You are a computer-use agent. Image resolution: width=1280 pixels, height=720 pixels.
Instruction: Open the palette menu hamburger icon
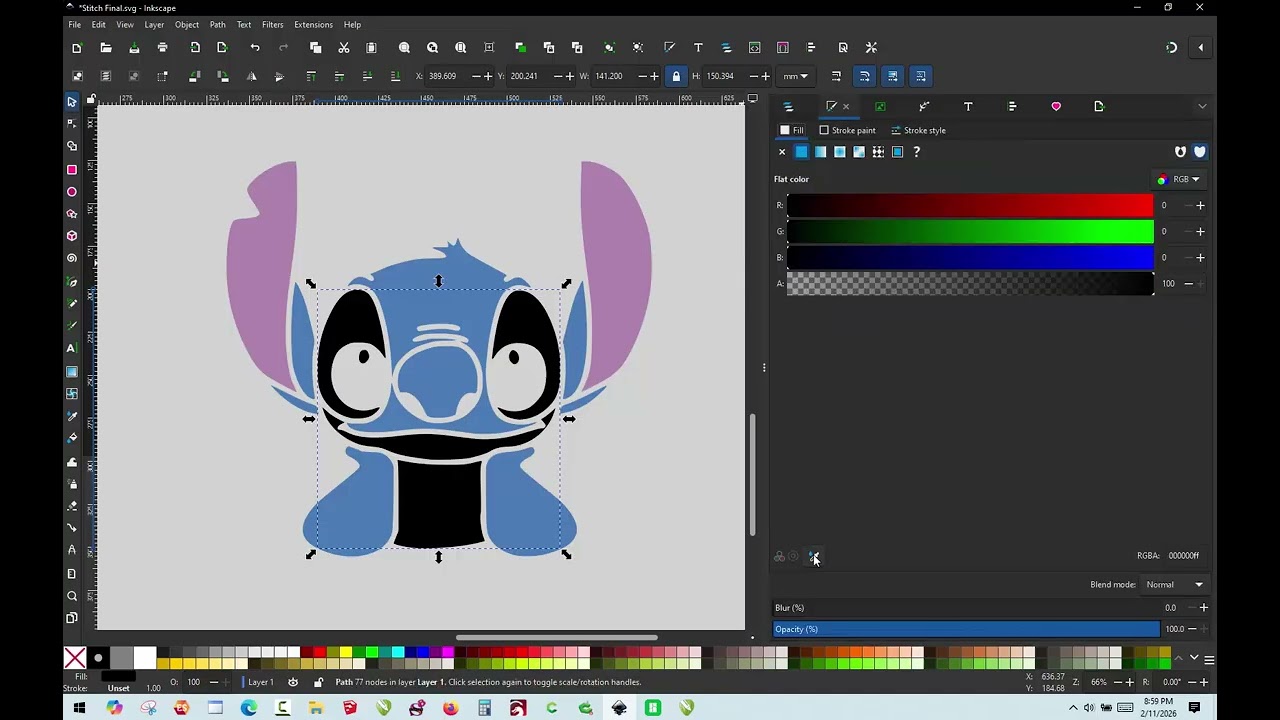pyautogui.click(x=1209, y=659)
